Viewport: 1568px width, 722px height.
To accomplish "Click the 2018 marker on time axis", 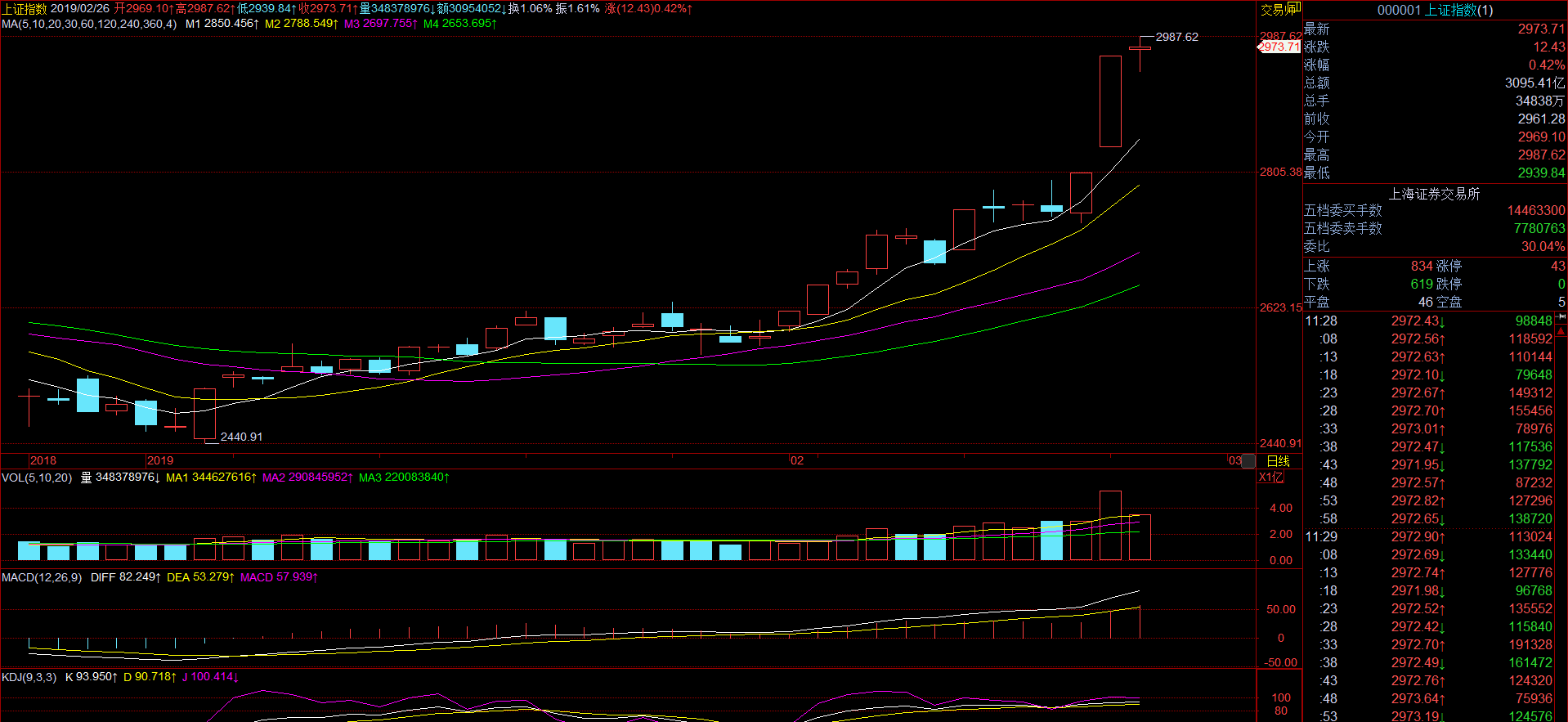I will 43,460.
